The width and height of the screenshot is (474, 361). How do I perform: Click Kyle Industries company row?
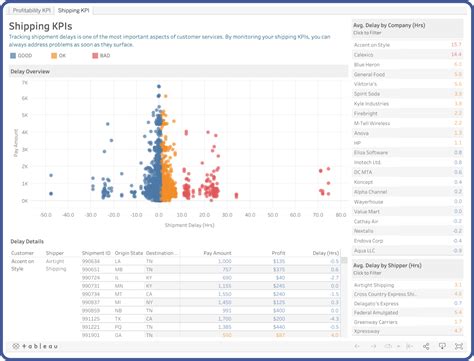tap(408, 104)
